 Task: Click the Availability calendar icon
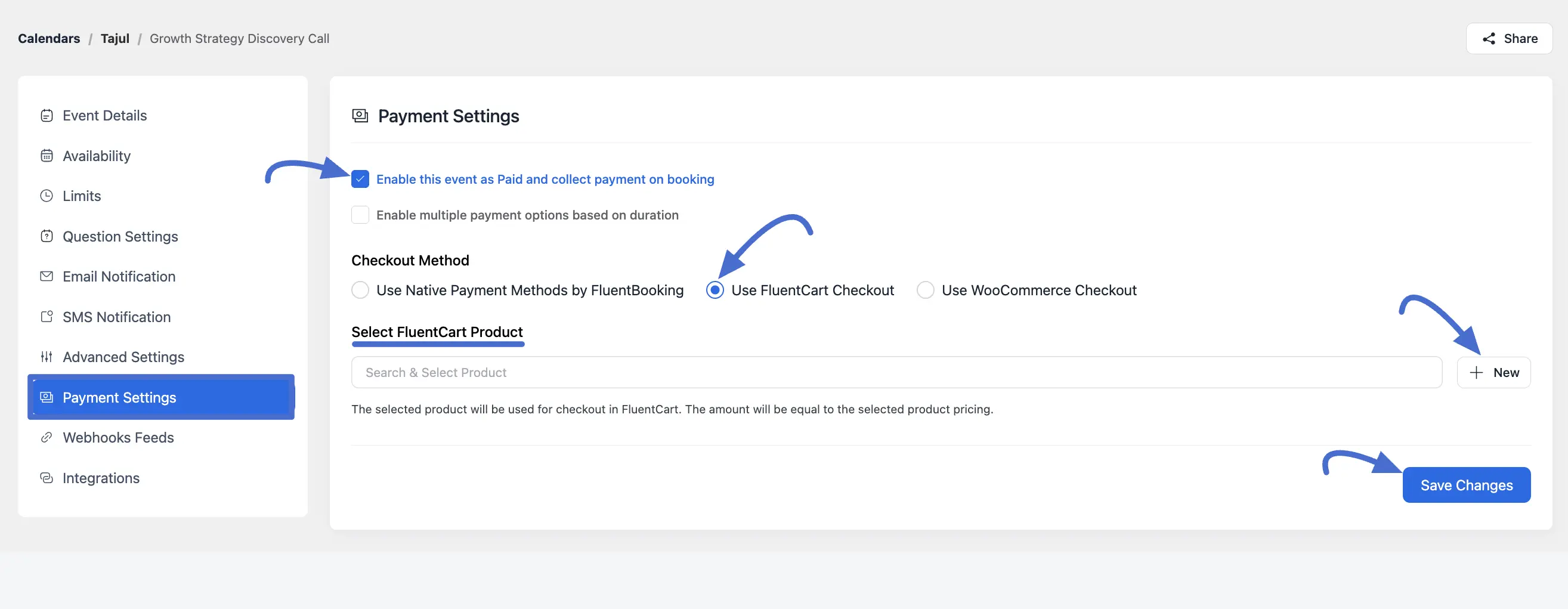48,156
